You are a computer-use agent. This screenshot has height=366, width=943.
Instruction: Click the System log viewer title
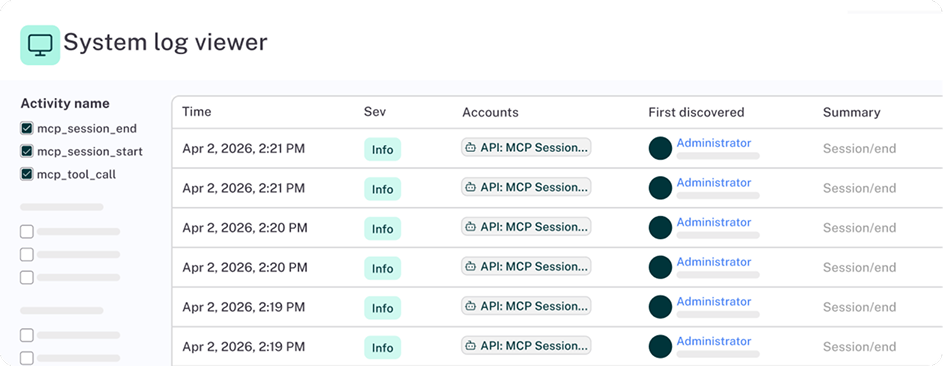(165, 42)
